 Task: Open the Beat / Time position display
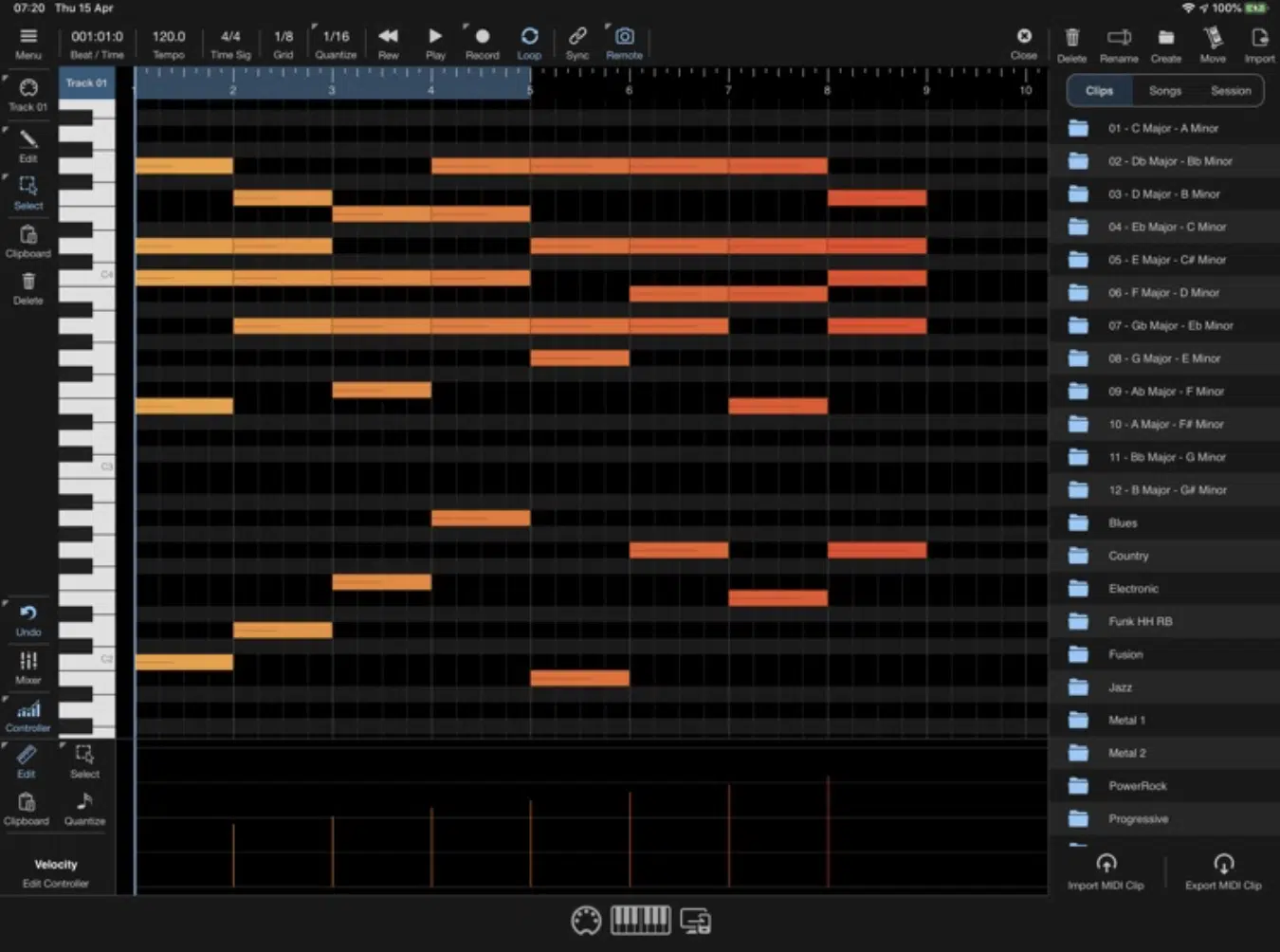97,44
